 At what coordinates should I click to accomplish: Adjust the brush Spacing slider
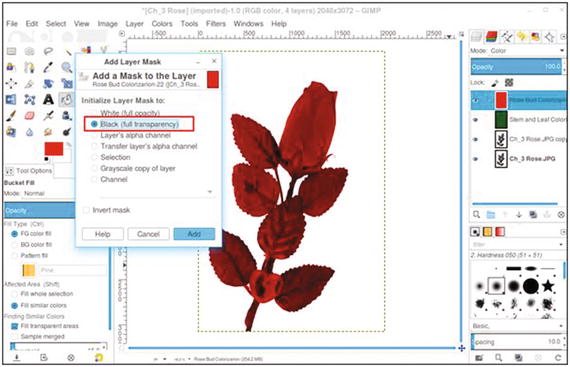tap(517, 342)
